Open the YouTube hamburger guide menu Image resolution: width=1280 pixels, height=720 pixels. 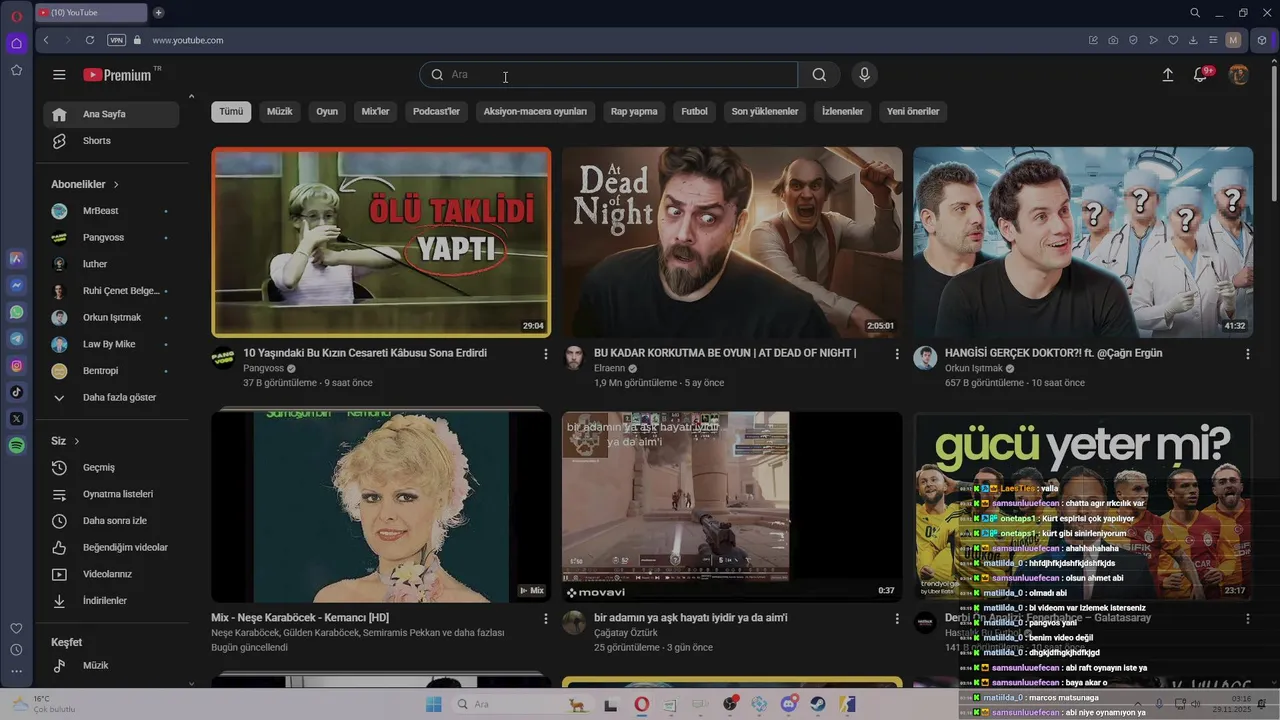[59, 75]
